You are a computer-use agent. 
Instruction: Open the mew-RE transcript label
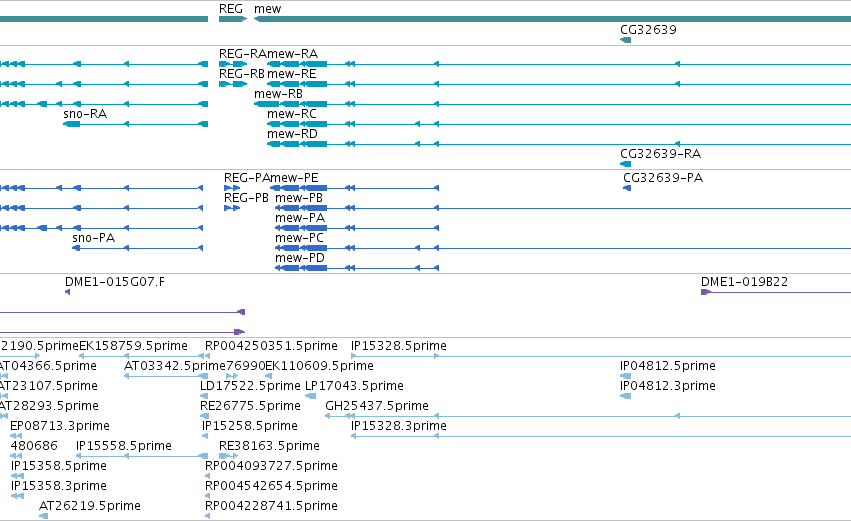(x=291, y=73)
